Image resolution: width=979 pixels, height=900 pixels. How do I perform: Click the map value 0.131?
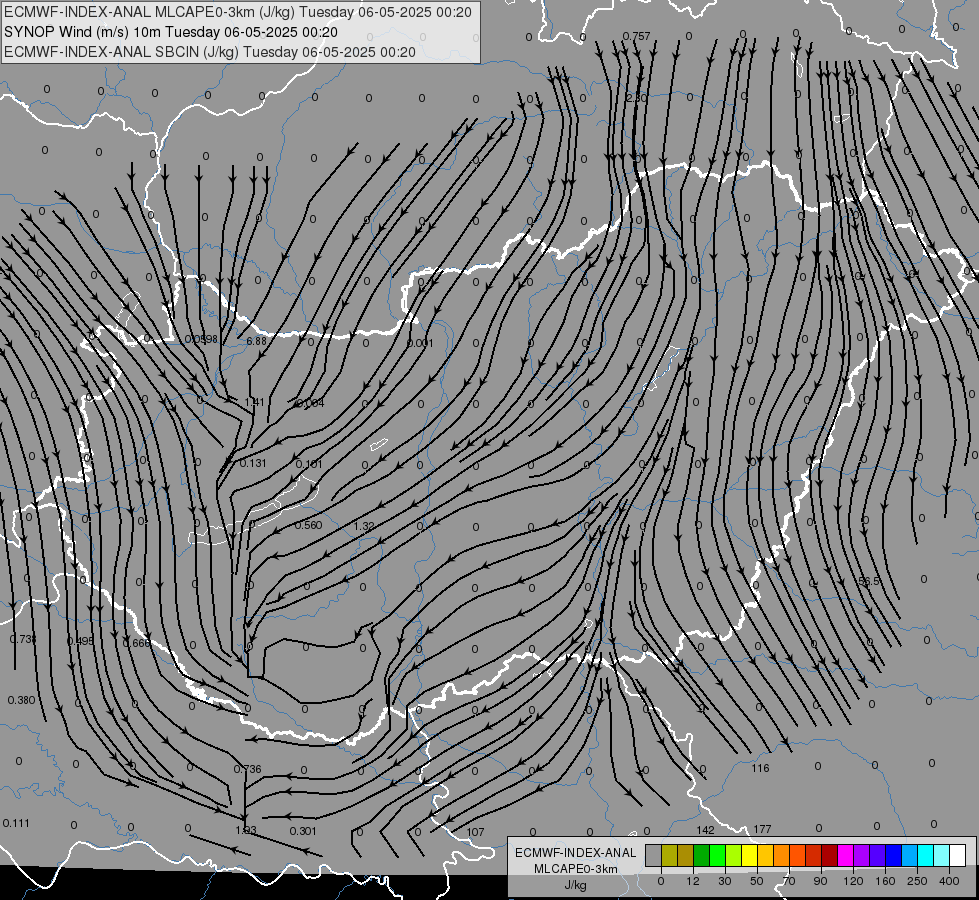(x=253, y=463)
